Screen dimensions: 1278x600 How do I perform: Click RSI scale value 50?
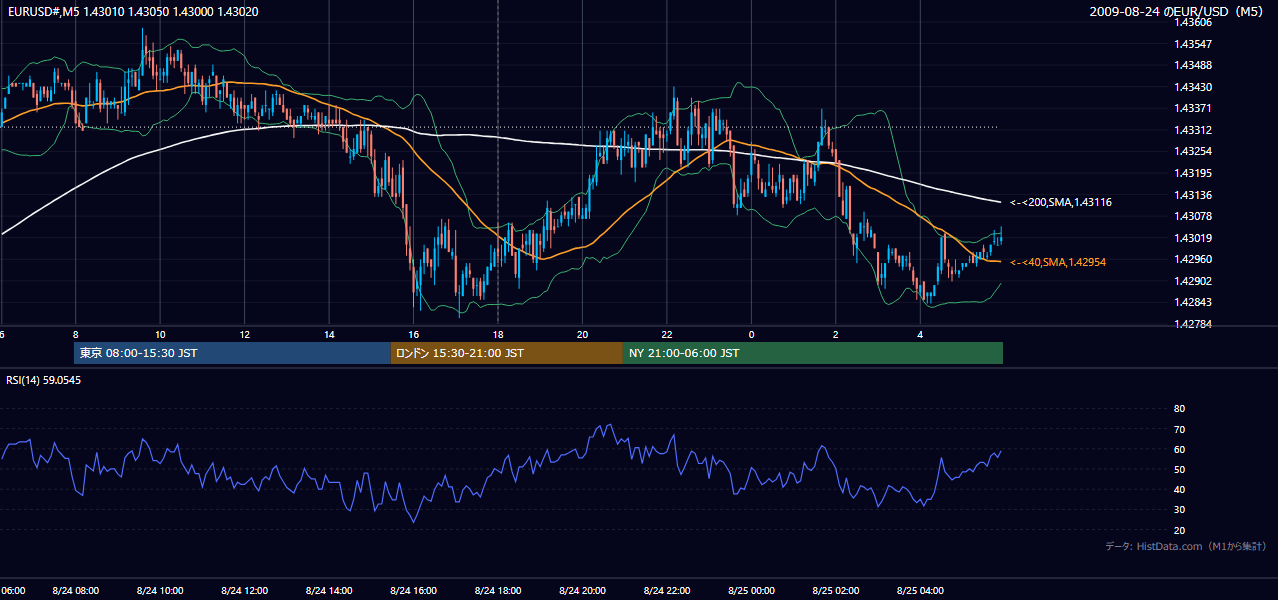point(1179,469)
